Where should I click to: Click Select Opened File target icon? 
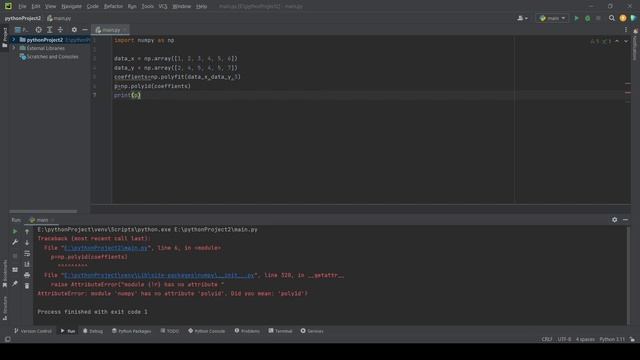38,30
